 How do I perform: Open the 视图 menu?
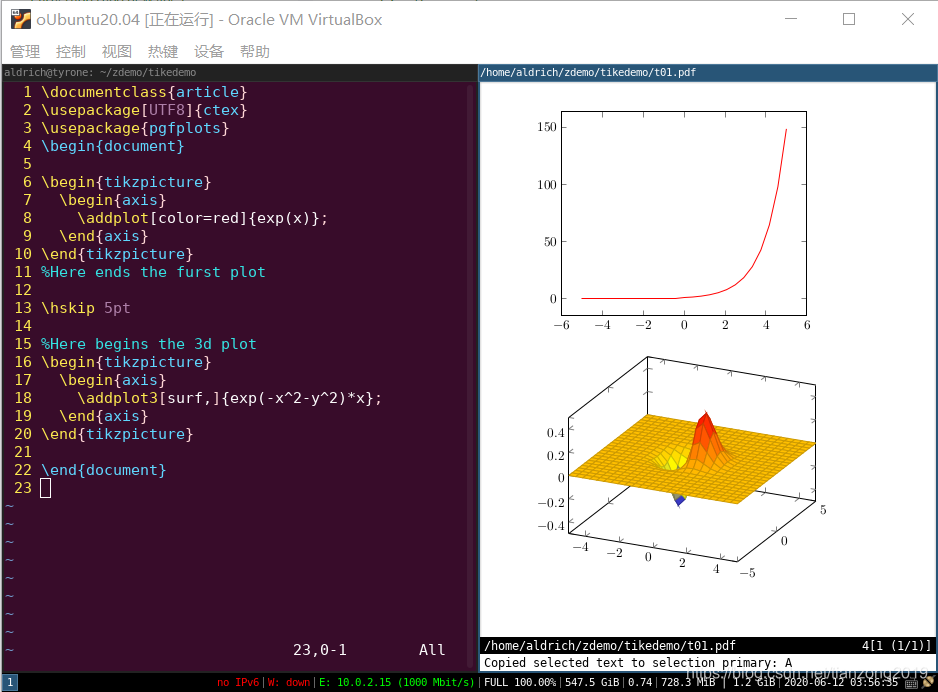click(117, 51)
